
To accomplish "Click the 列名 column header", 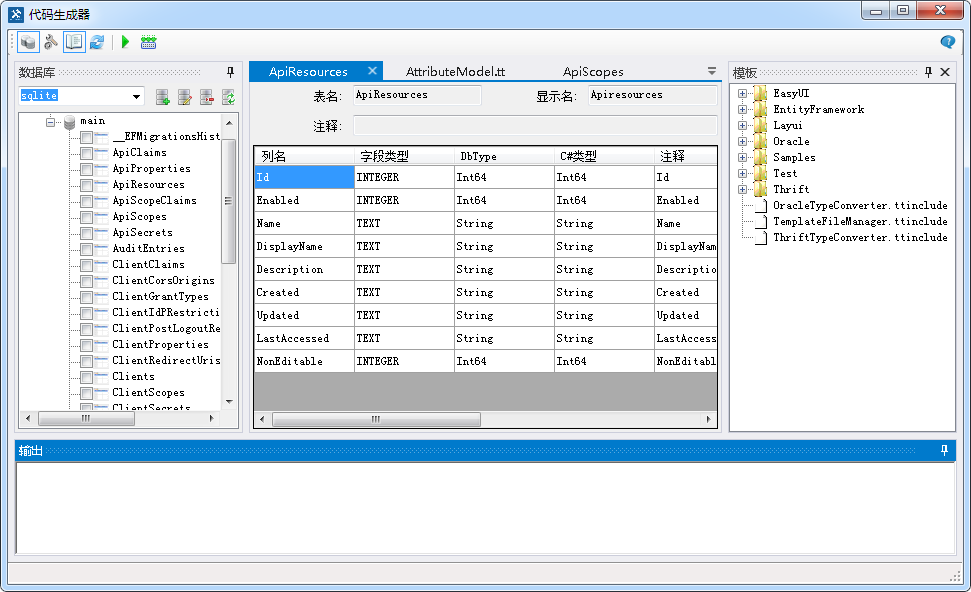I will 304,156.
